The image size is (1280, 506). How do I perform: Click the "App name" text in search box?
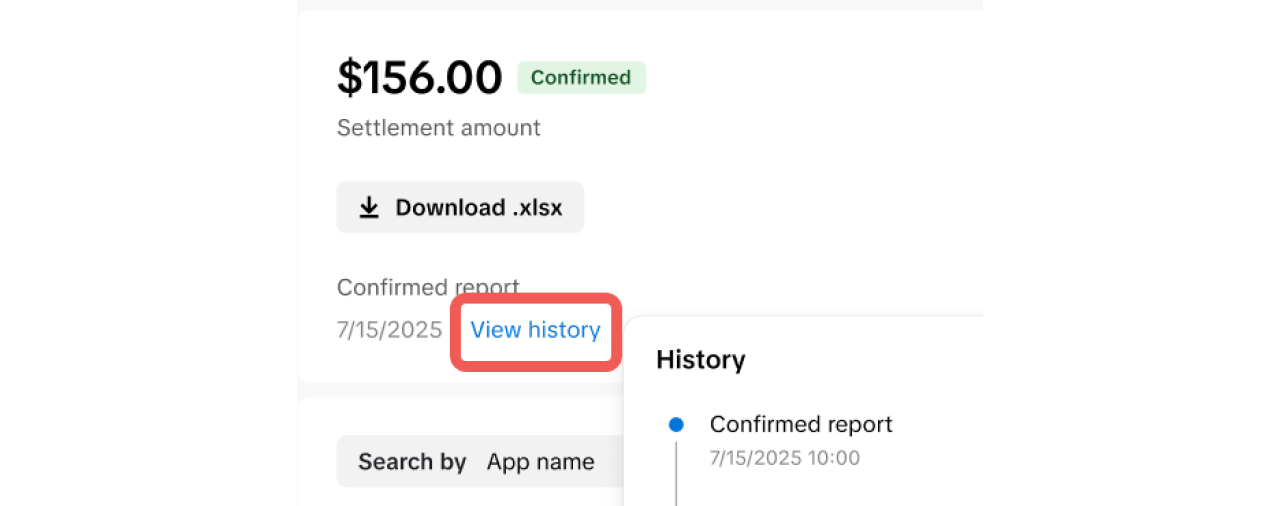pyautogui.click(x=540, y=462)
